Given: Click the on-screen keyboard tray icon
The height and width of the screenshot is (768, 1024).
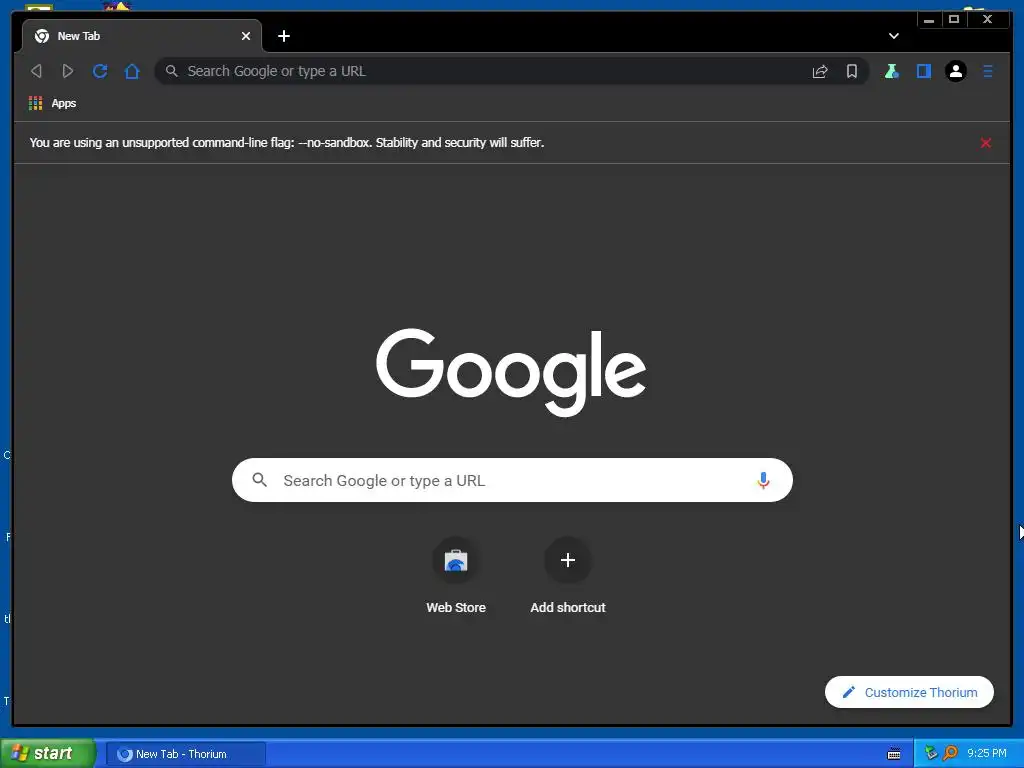Looking at the screenshot, I should click(x=894, y=754).
